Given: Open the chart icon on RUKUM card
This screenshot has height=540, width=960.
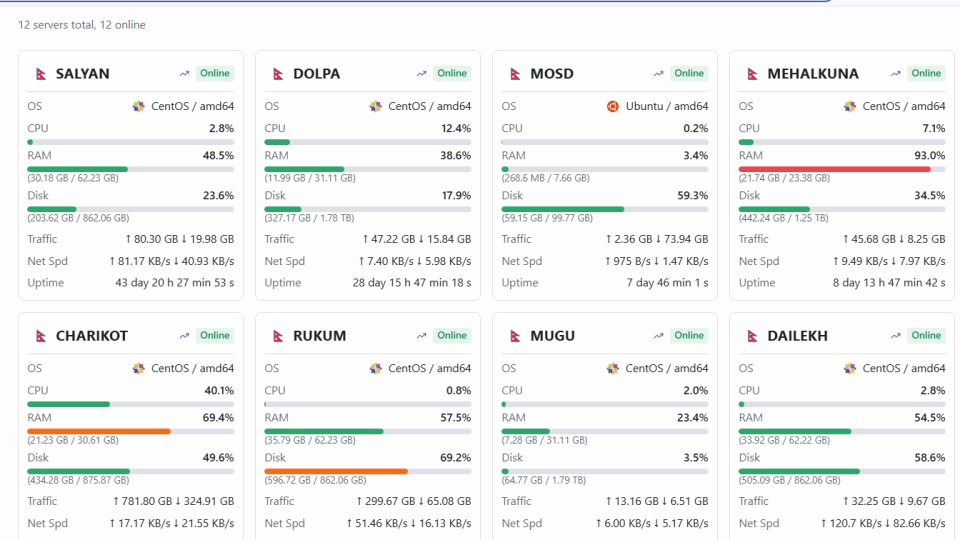Looking at the screenshot, I should click(x=421, y=336).
